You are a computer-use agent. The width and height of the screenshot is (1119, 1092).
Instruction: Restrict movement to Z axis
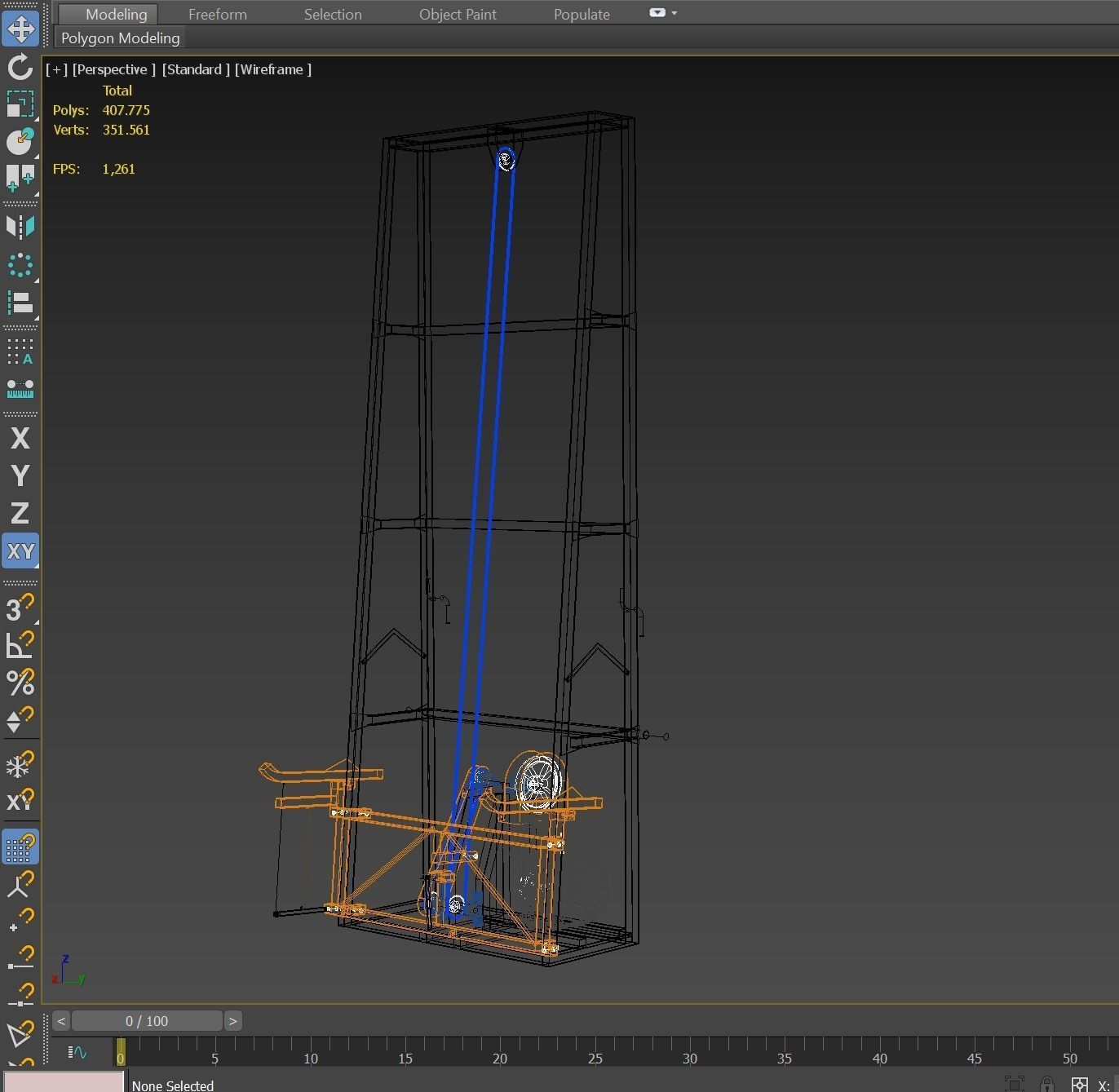[x=20, y=513]
